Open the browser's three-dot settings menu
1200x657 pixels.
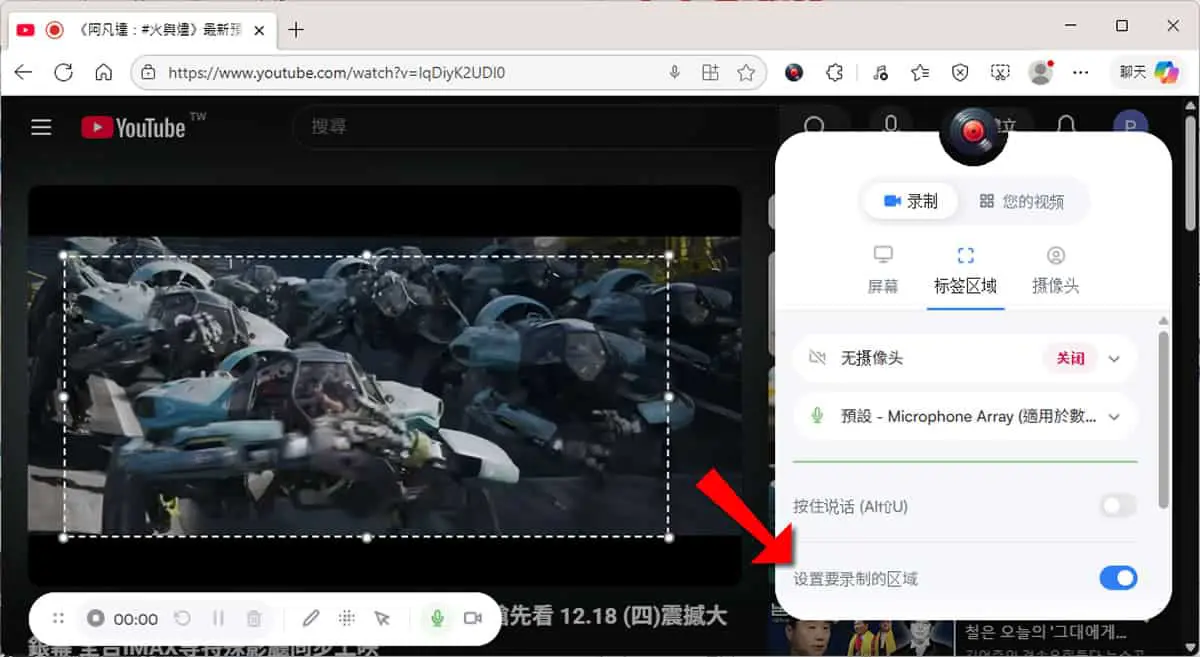click(1080, 72)
